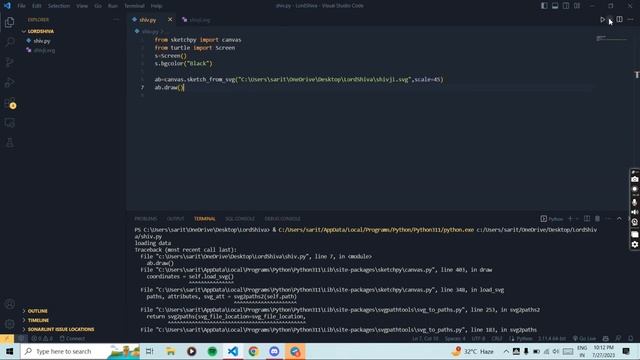Open Windows Start menu
Screen dimensions: 640x360
10,351
